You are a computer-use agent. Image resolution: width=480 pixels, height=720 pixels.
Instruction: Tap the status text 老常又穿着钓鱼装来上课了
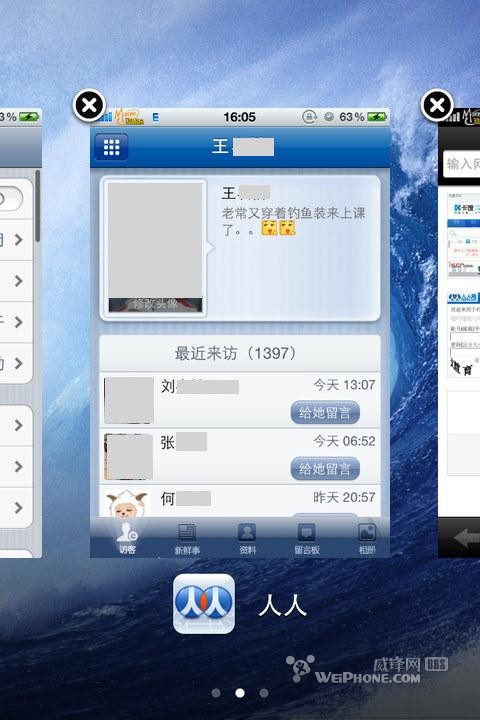(x=293, y=220)
